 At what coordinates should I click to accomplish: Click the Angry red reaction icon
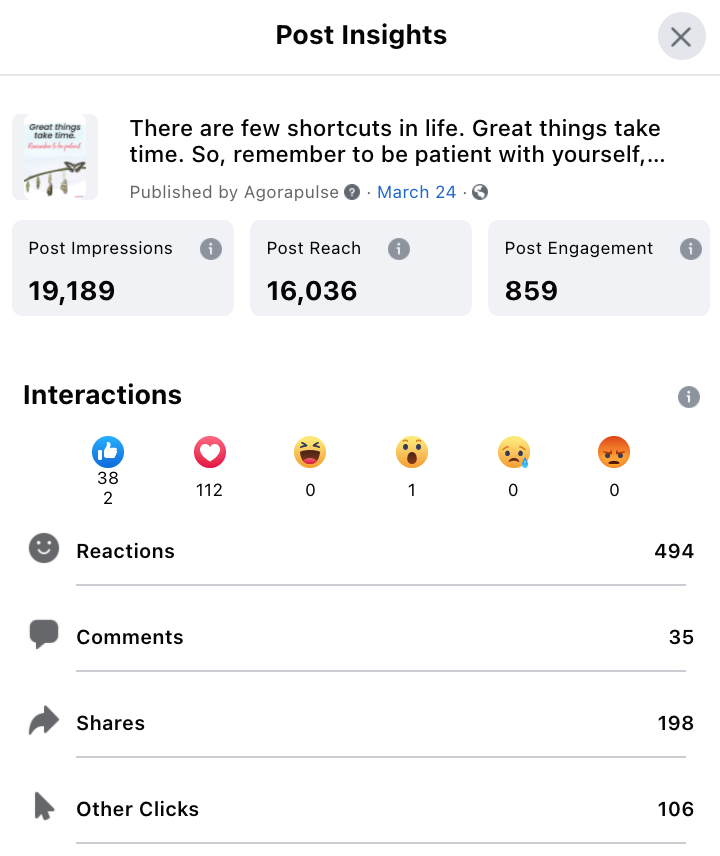[614, 452]
